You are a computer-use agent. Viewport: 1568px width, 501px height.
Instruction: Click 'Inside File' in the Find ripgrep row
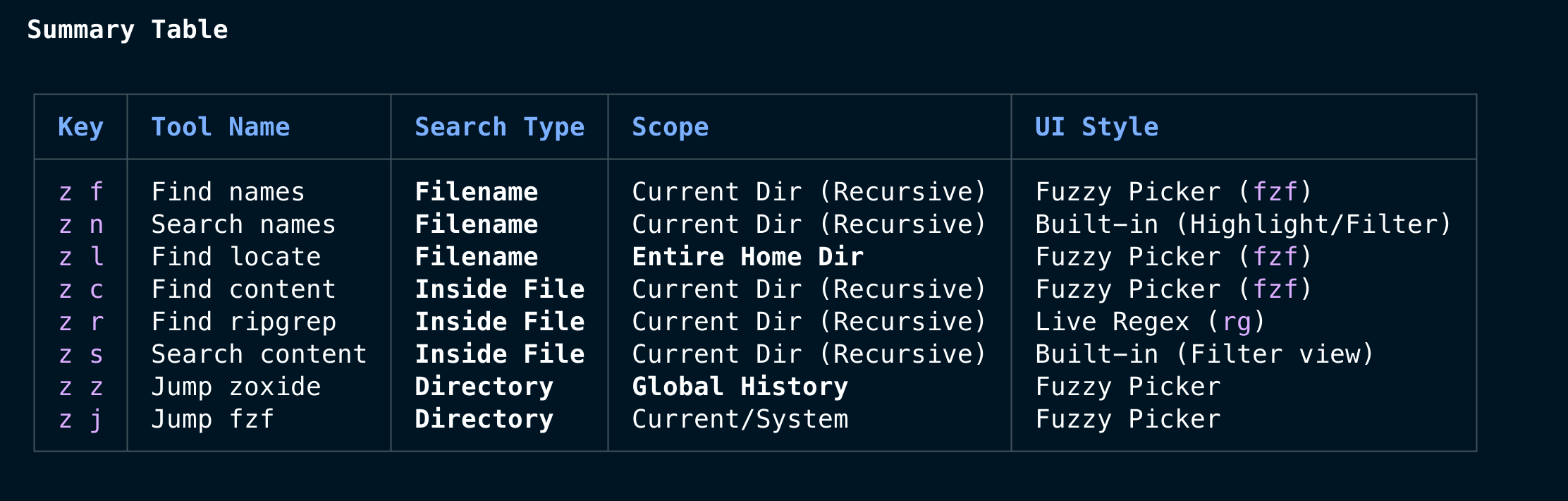pos(500,322)
